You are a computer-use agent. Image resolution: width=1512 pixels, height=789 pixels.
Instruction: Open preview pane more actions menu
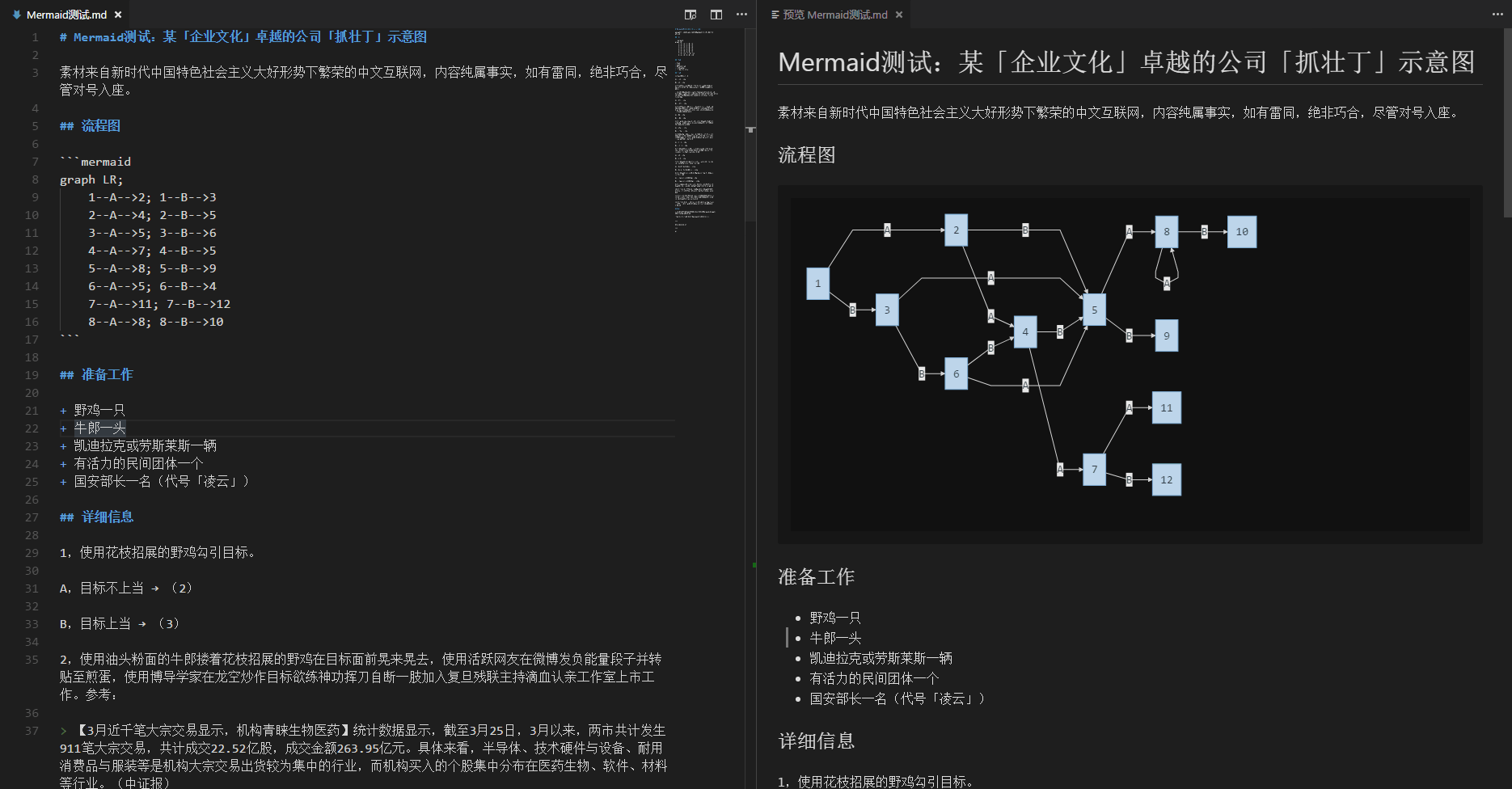click(1497, 15)
